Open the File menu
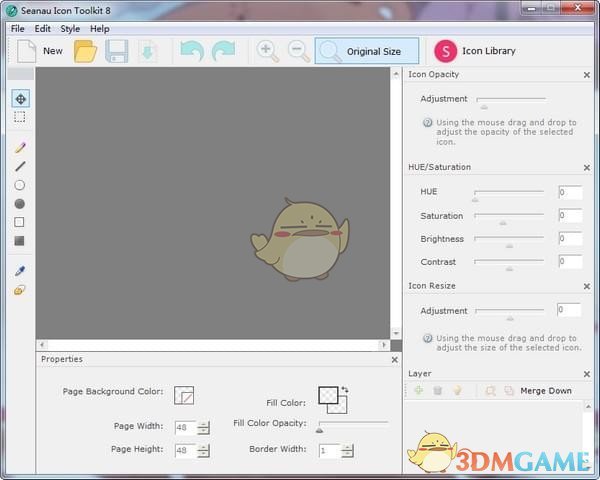 tap(18, 29)
